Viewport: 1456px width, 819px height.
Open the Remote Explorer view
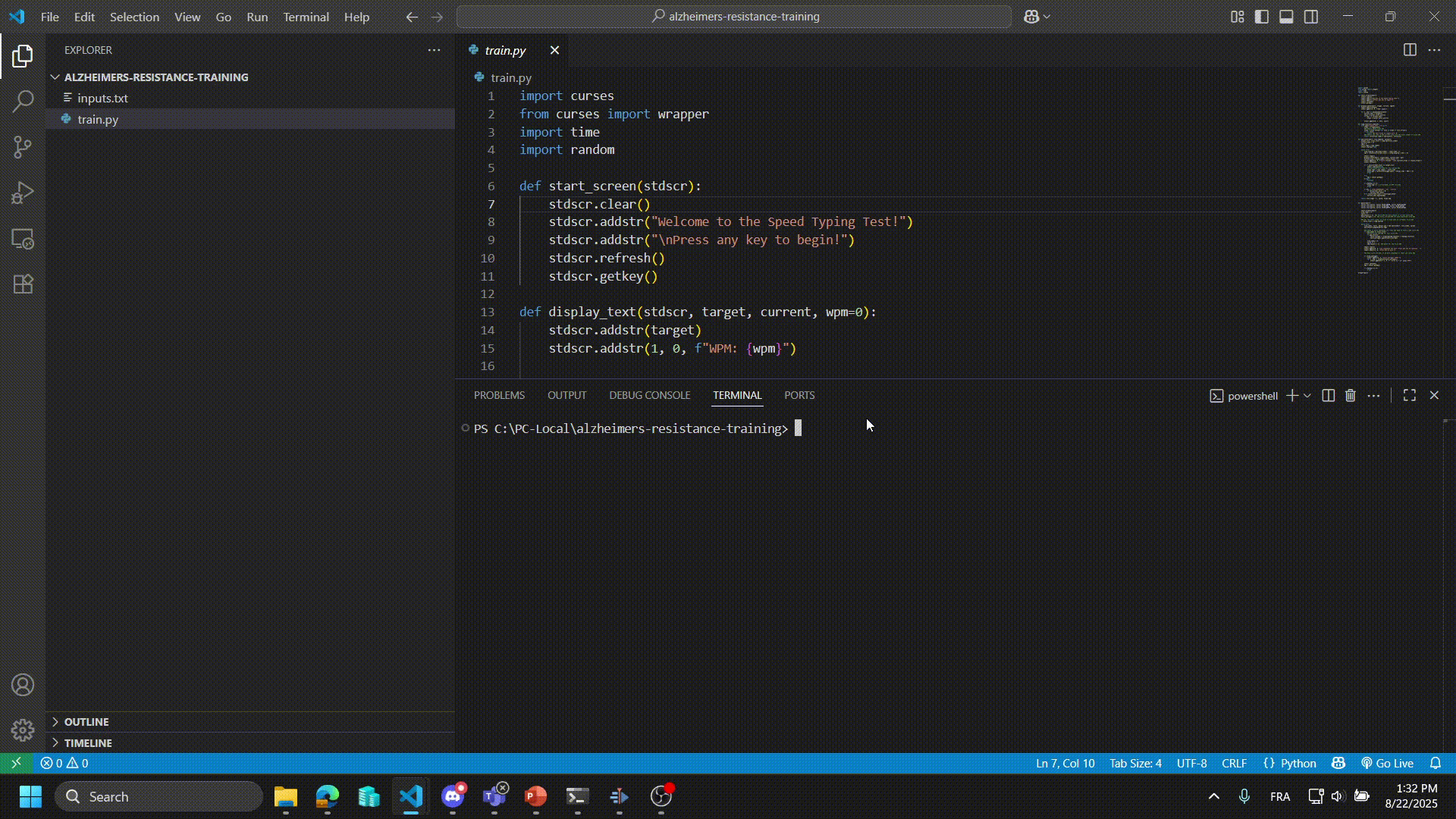pyautogui.click(x=23, y=239)
